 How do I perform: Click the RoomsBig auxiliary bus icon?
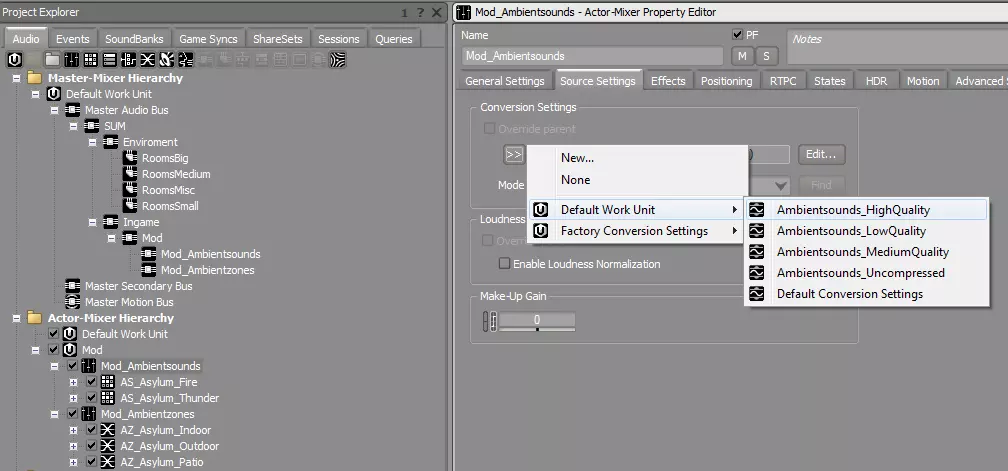[130, 158]
